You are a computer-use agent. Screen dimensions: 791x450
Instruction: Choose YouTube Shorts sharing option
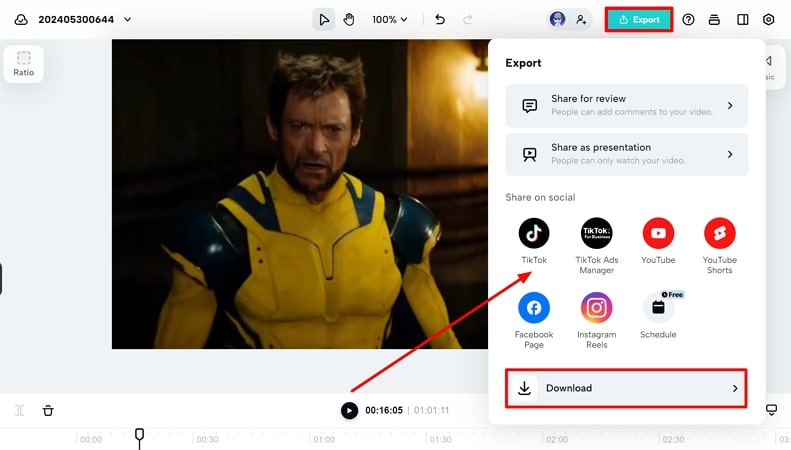pyautogui.click(x=719, y=234)
